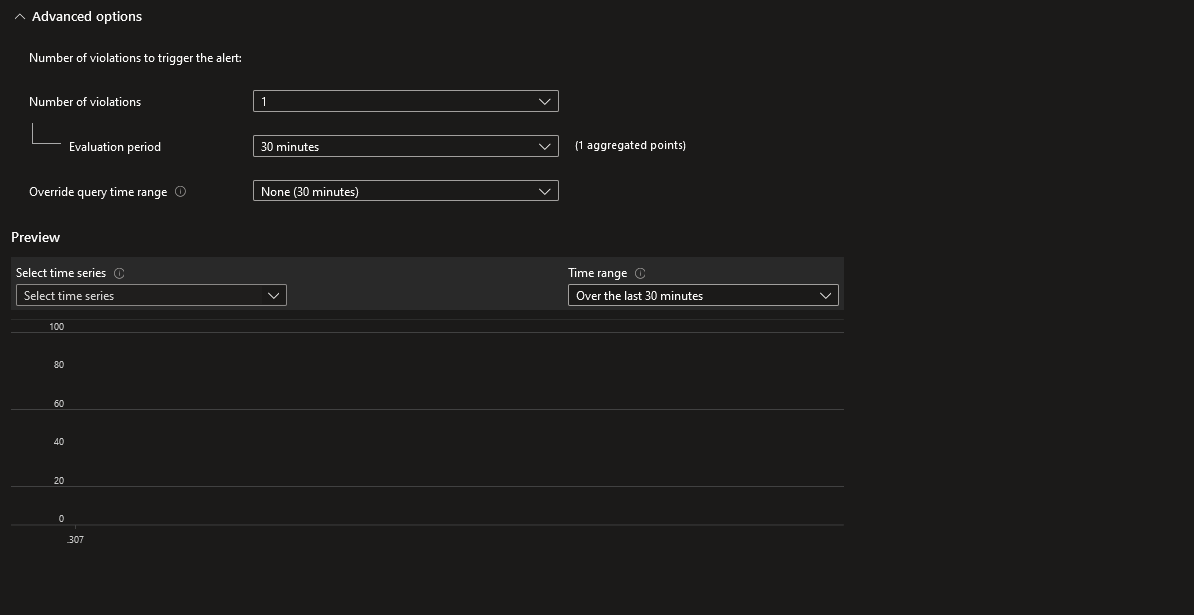
Task: Click the 60 axis label on chart
Action: coord(59,403)
